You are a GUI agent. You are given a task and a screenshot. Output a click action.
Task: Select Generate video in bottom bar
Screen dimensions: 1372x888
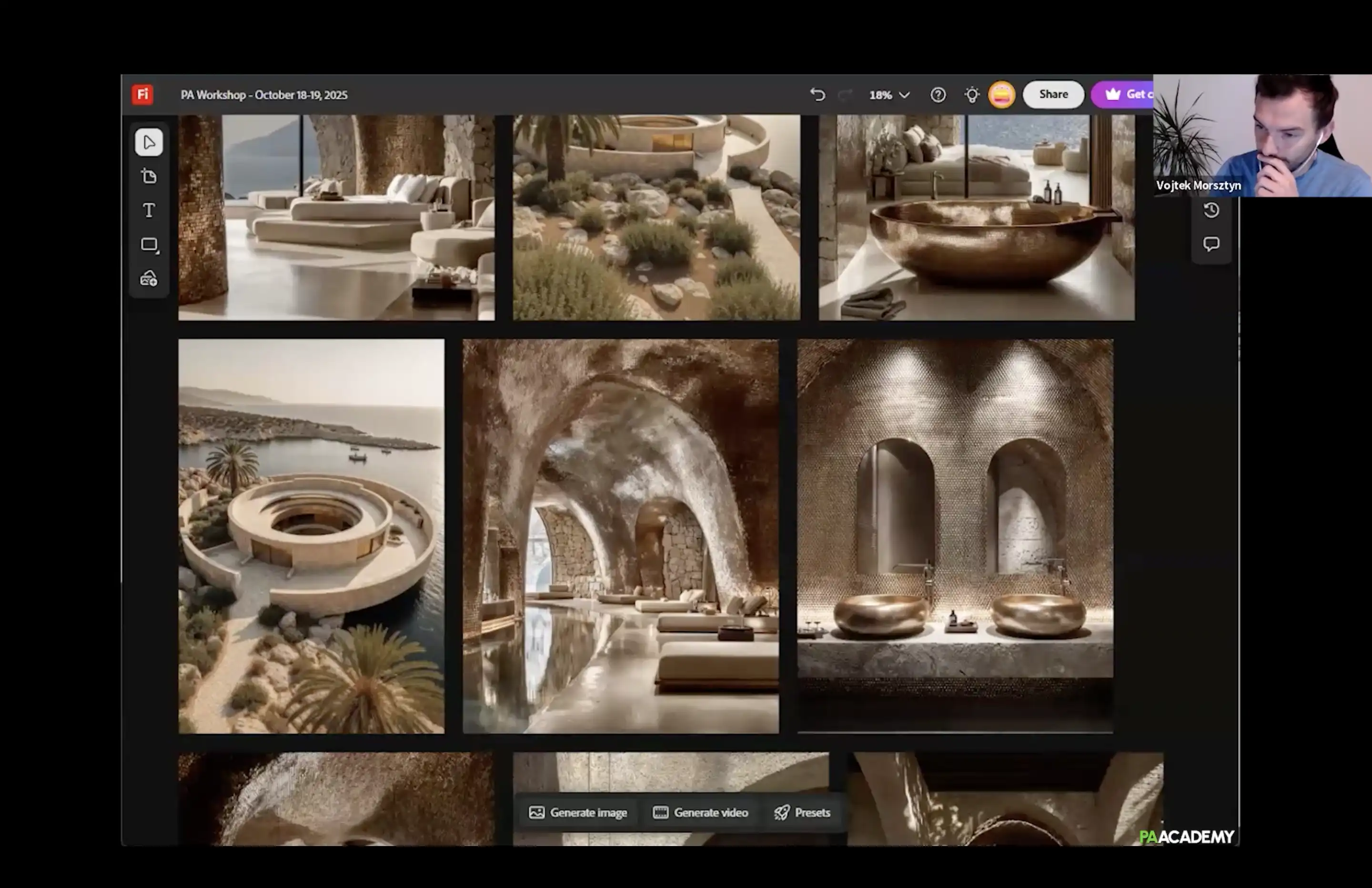point(700,812)
